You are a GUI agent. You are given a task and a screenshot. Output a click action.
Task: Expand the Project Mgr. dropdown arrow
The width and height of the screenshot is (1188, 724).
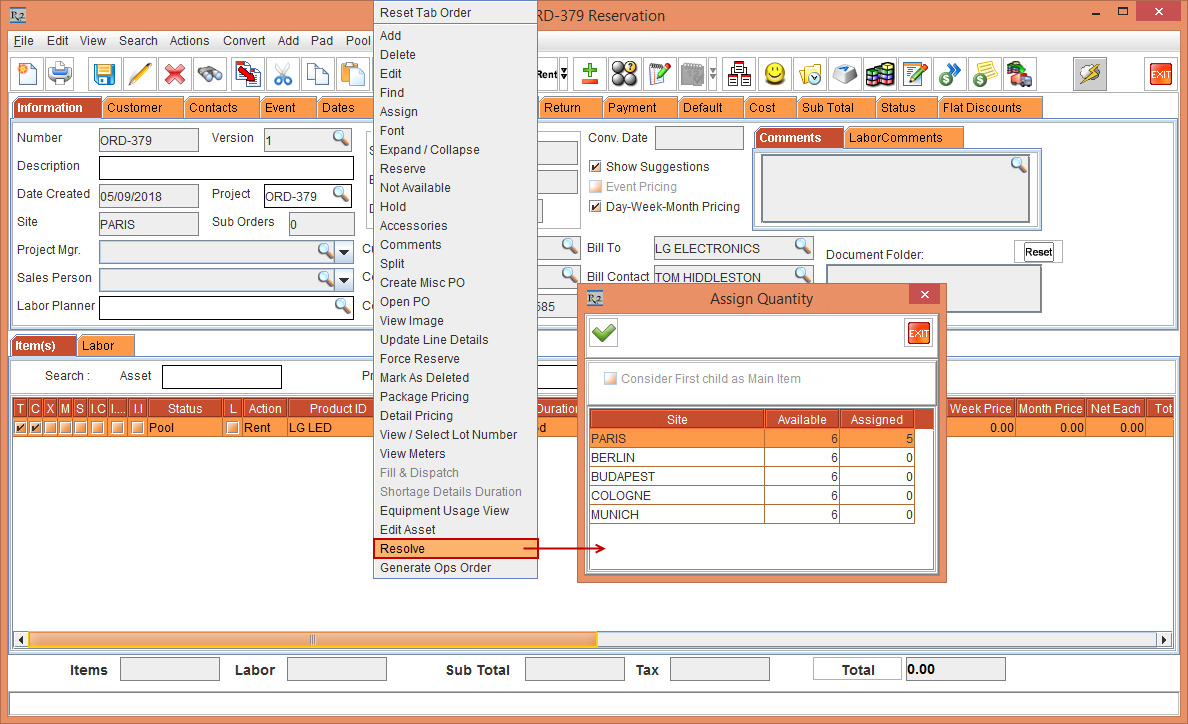(344, 251)
